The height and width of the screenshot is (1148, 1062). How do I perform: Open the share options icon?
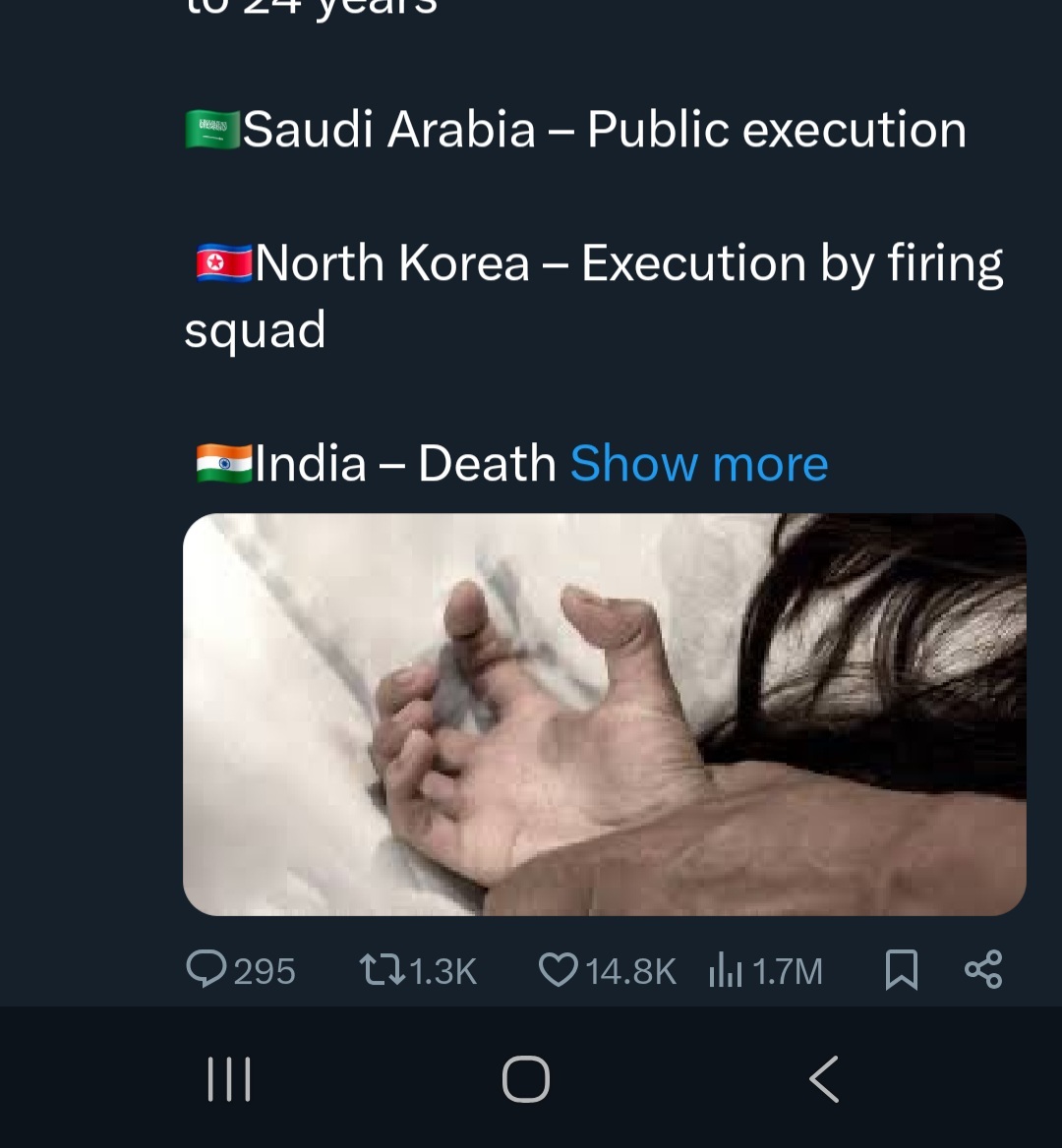(x=983, y=969)
